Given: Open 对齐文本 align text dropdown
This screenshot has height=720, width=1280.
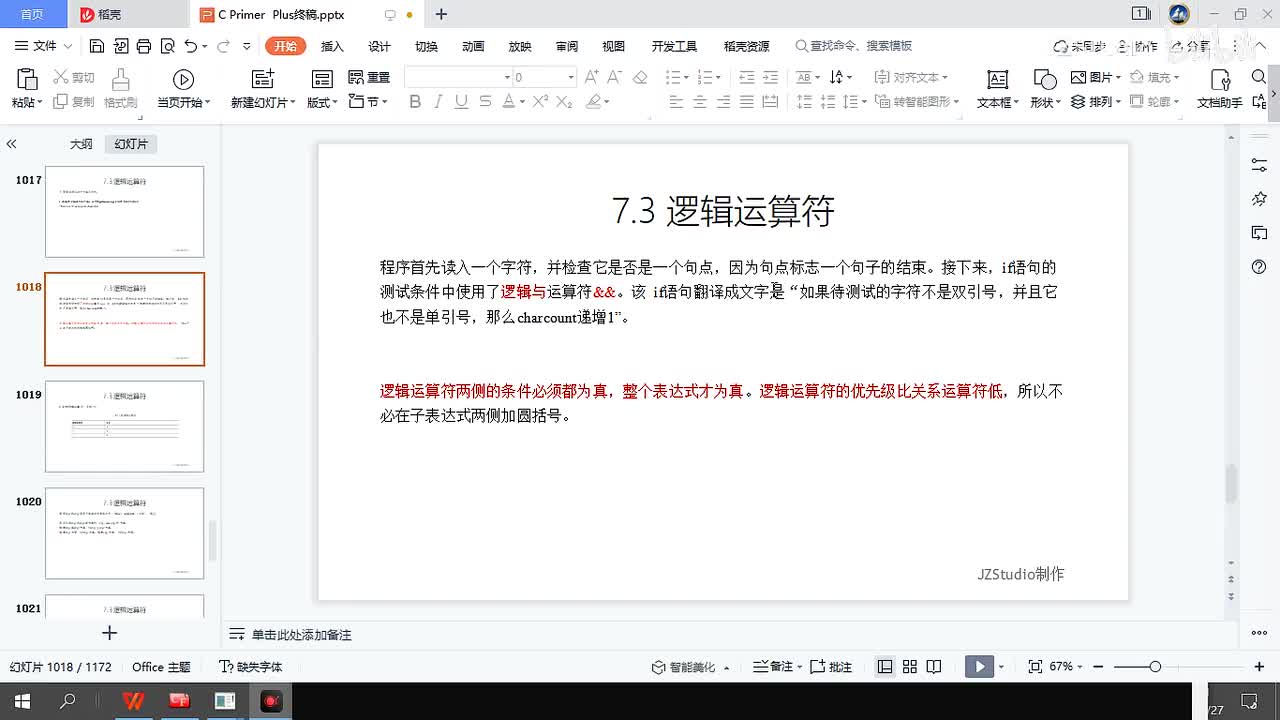Looking at the screenshot, I should click(x=911, y=77).
